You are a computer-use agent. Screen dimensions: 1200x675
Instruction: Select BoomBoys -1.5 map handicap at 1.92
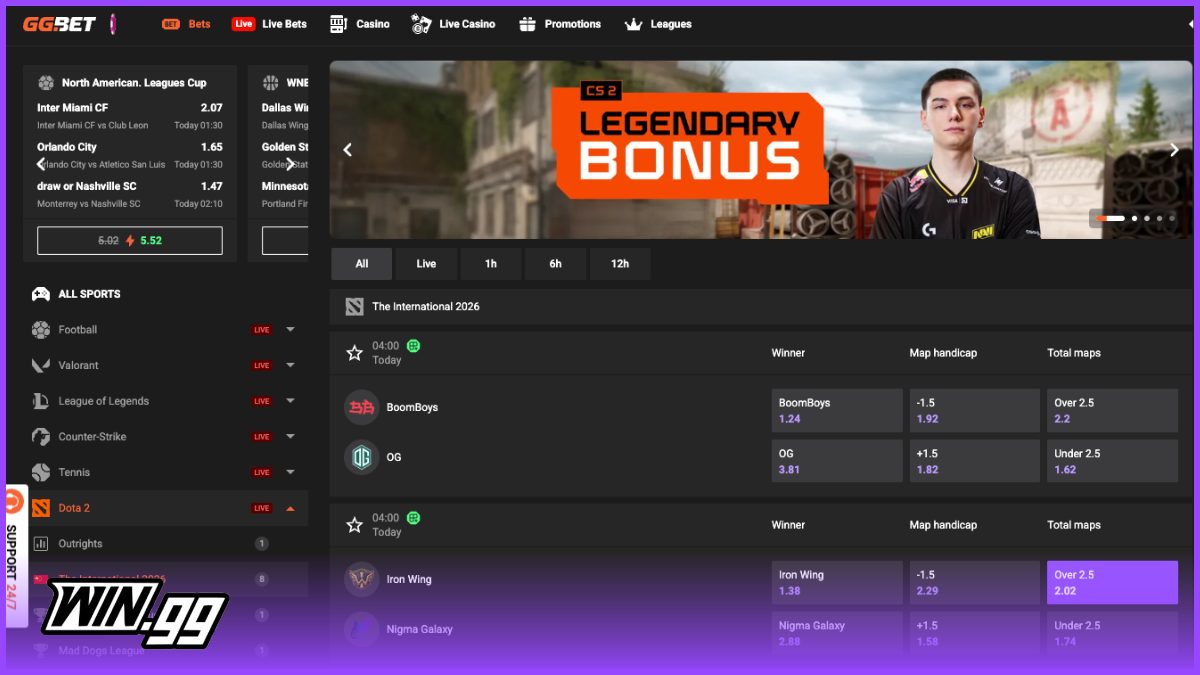975,411
